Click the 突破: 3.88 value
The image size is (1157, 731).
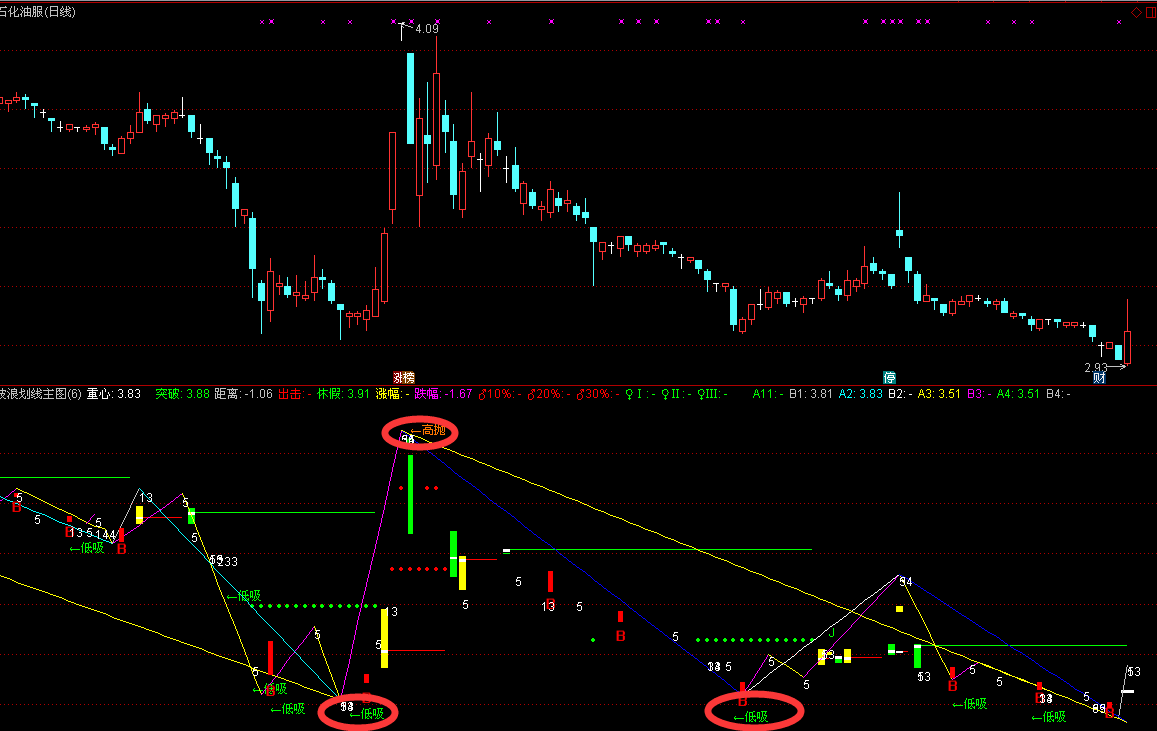click(182, 394)
